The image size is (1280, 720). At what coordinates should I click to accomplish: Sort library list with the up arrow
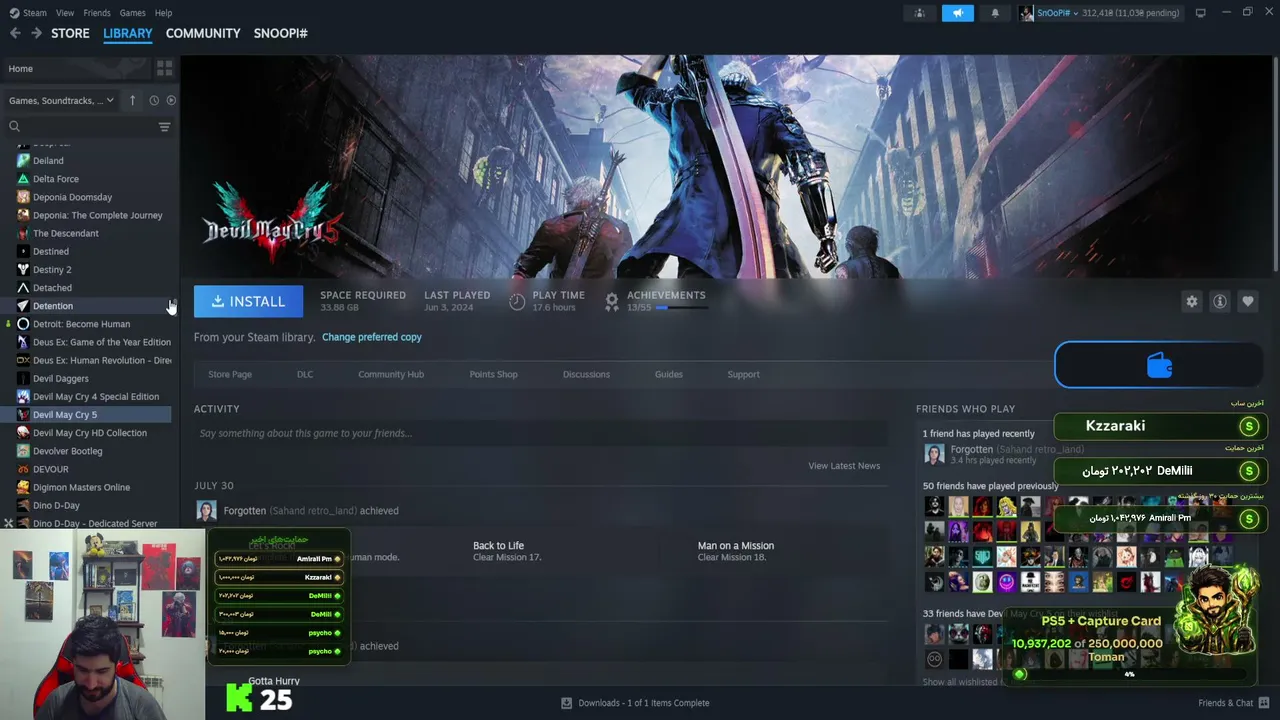pos(133,100)
